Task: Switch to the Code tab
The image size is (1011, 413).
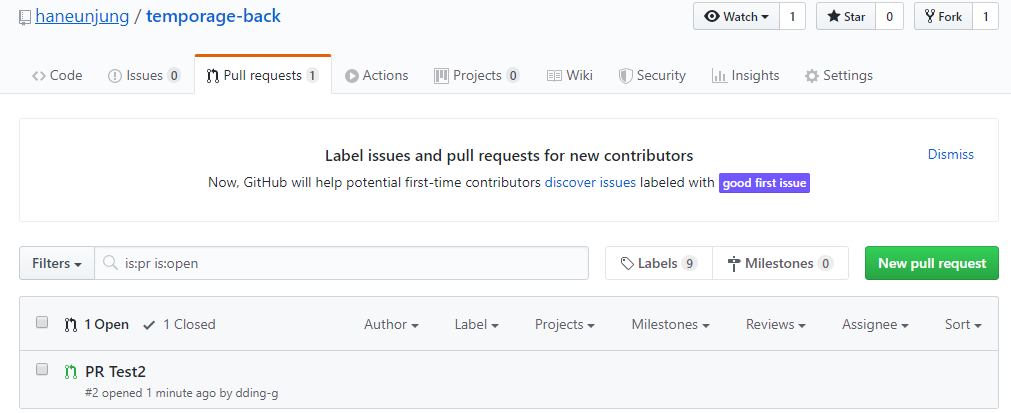Action: 57,75
